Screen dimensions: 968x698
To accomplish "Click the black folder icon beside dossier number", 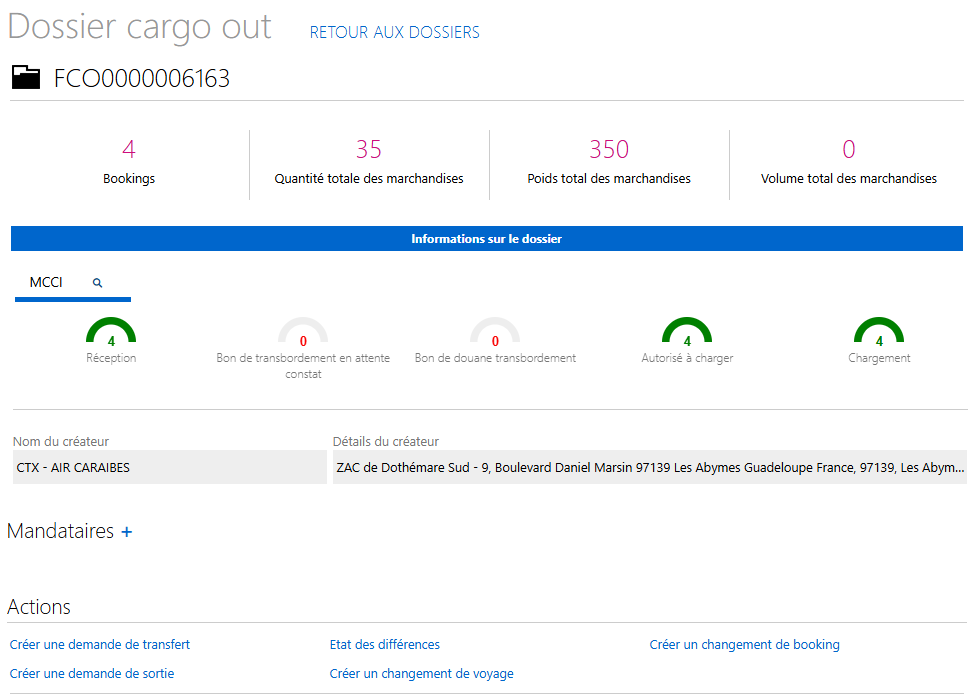I will [x=26, y=78].
